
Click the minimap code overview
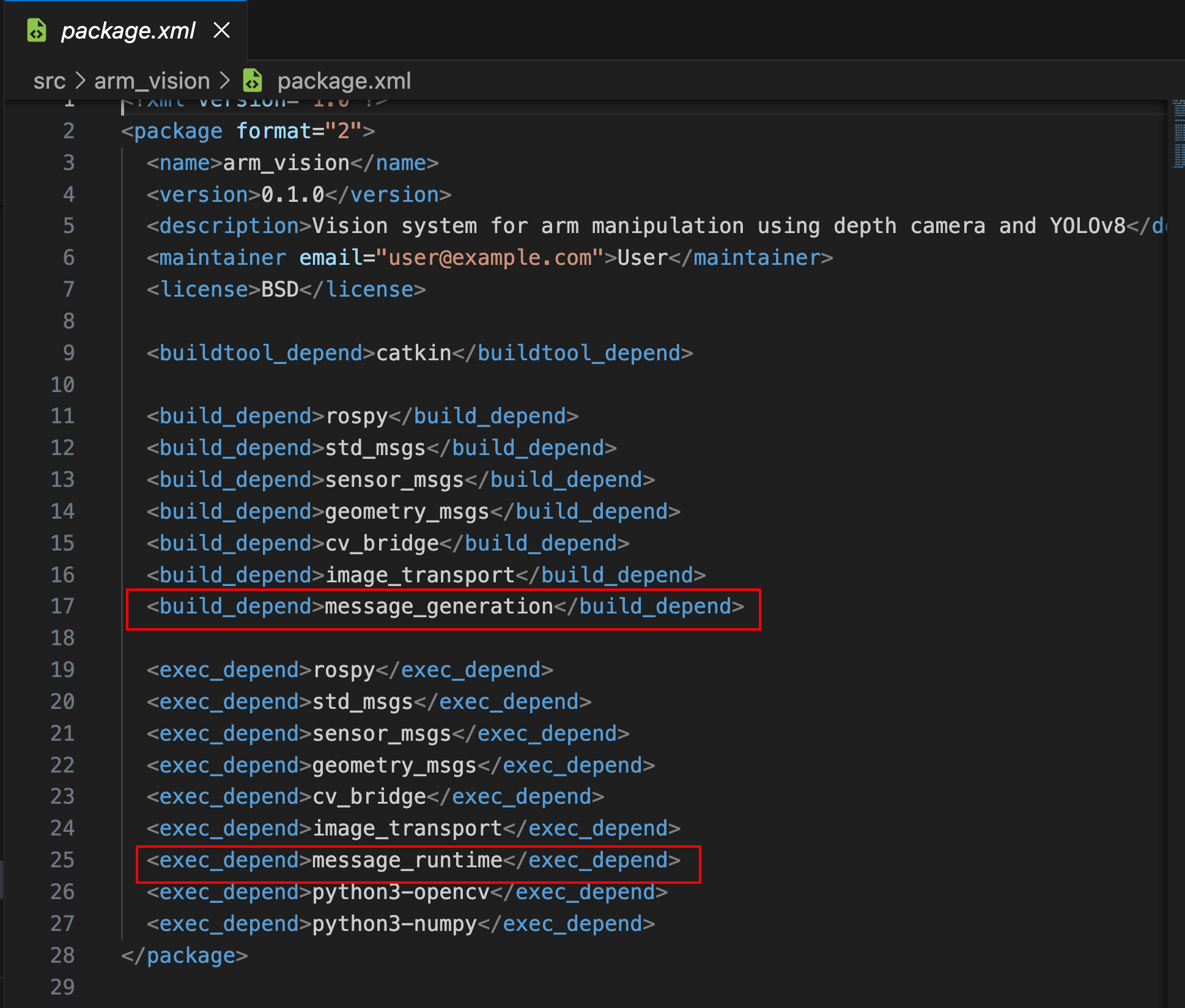click(x=1178, y=135)
